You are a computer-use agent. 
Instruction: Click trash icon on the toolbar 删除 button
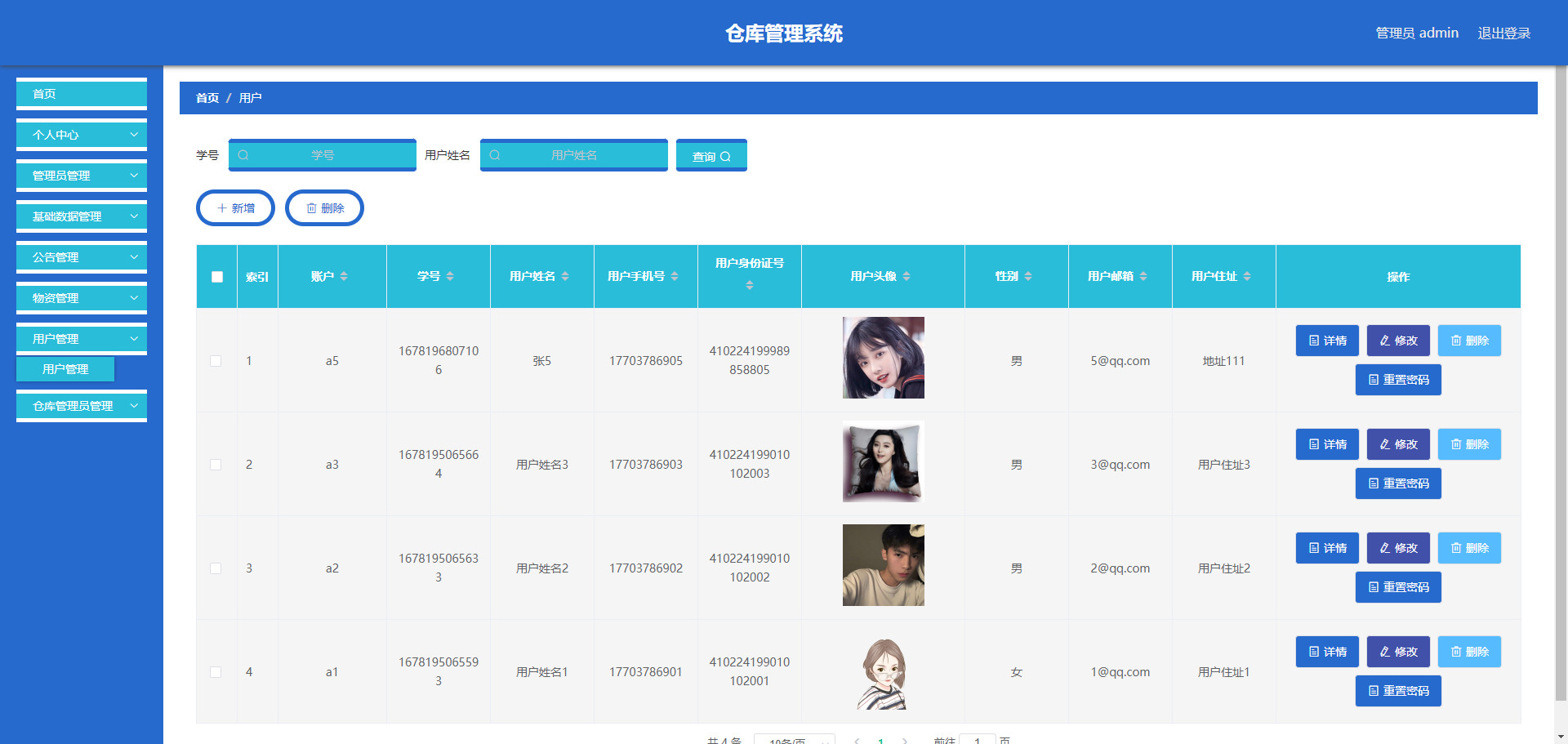pyautogui.click(x=311, y=208)
